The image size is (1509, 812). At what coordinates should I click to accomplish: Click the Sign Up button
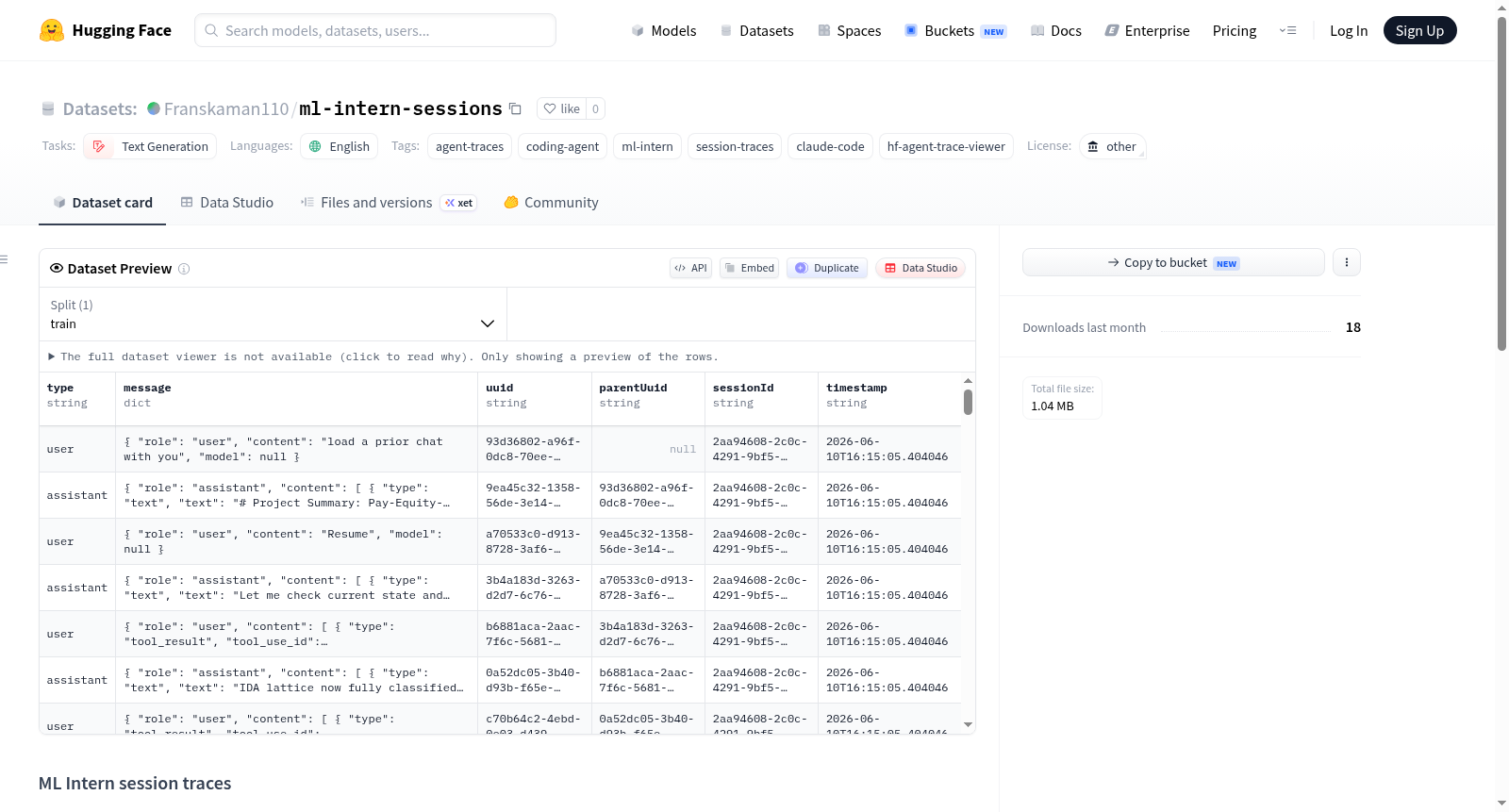coord(1419,30)
